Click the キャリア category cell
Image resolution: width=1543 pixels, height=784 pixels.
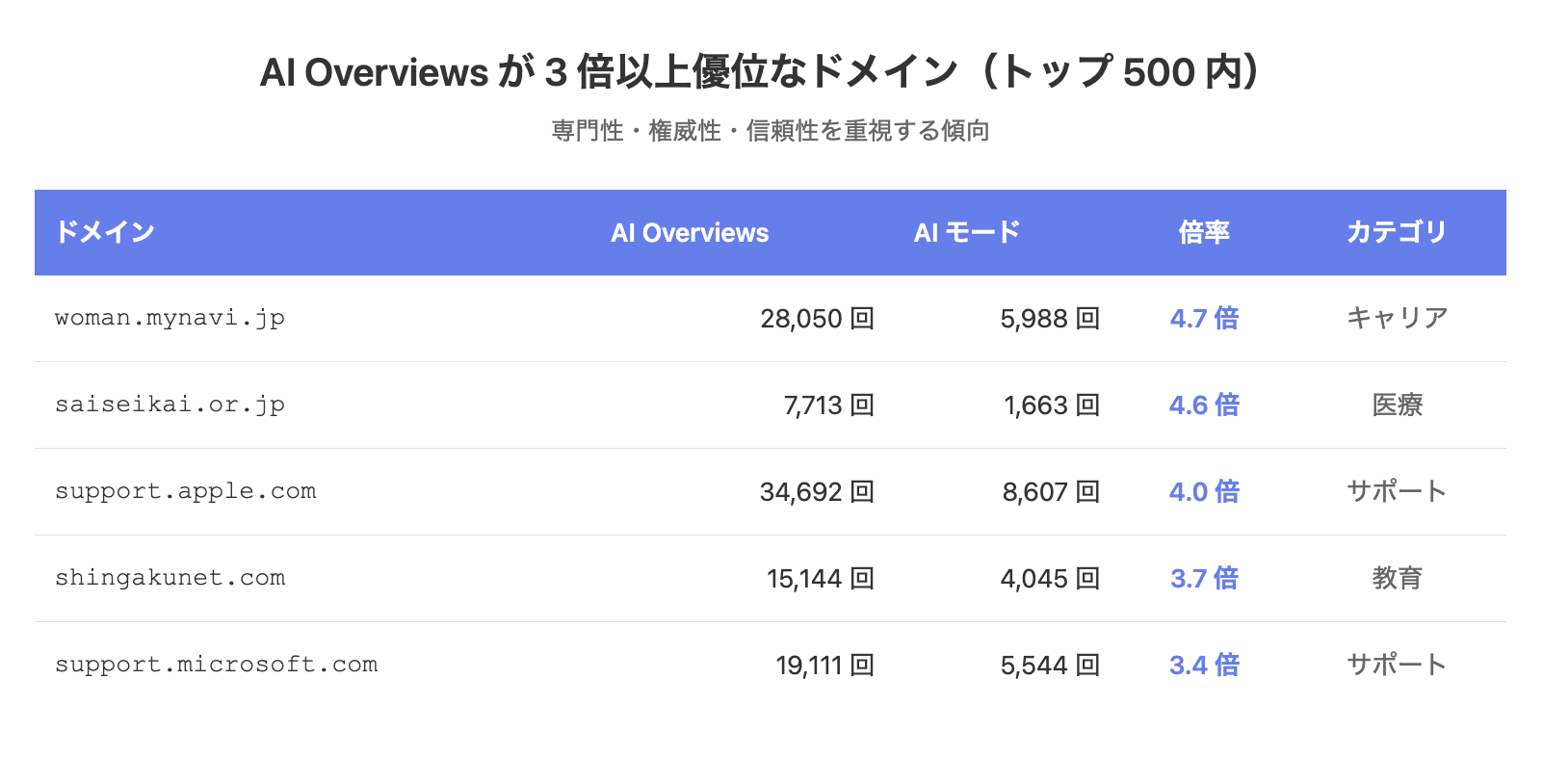coord(1397,318)
